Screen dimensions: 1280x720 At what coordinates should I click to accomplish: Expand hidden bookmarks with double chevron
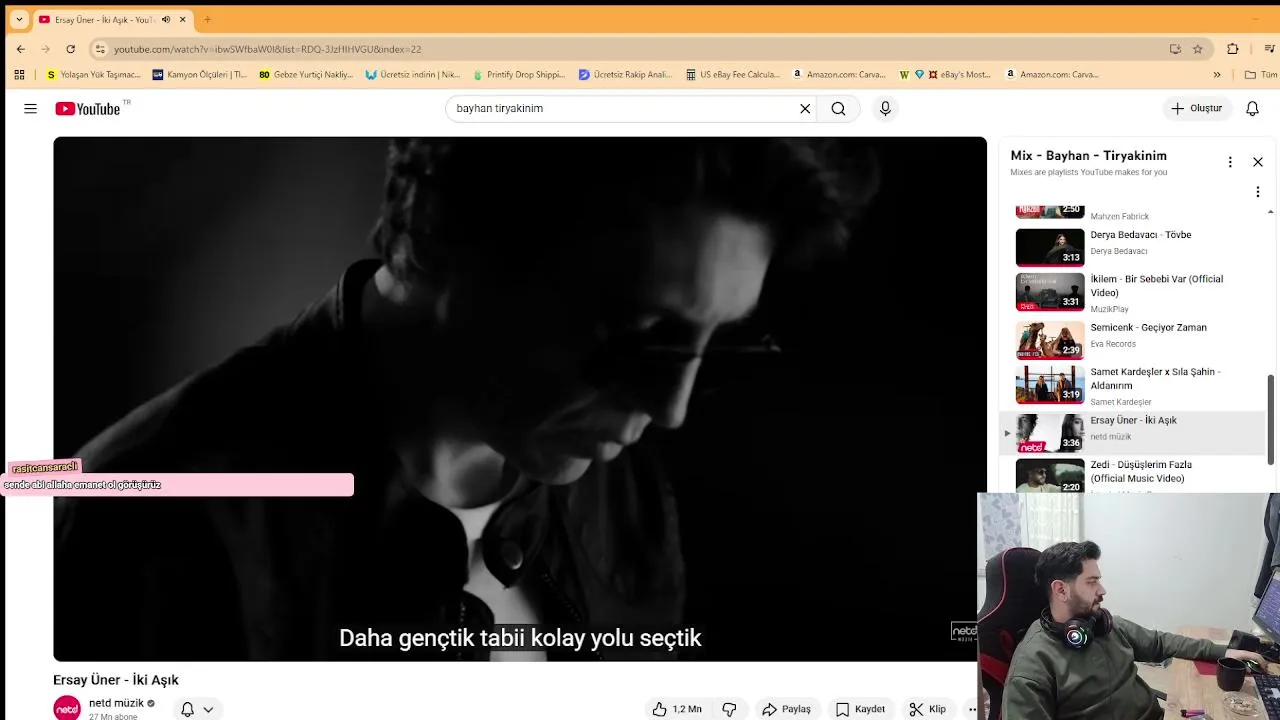[1217, 74]
